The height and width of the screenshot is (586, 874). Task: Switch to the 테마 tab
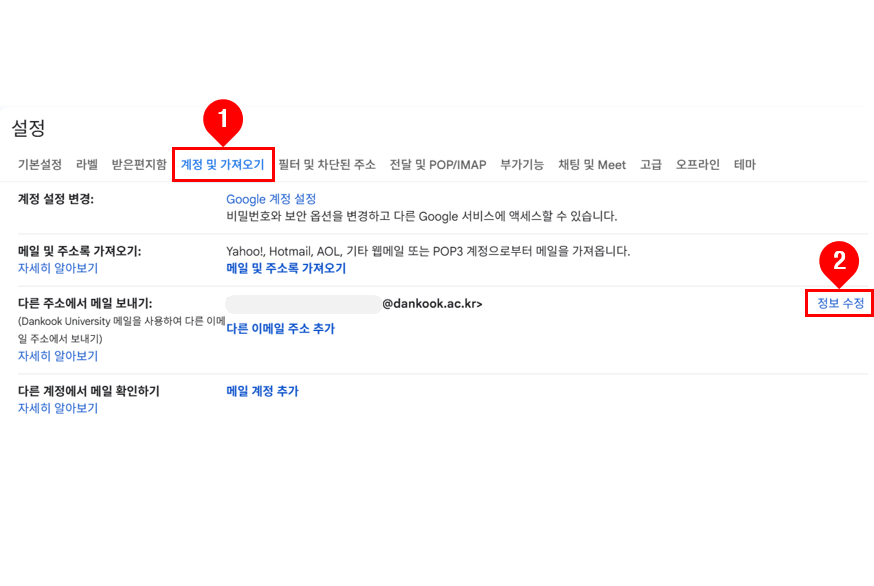[745, 165]
